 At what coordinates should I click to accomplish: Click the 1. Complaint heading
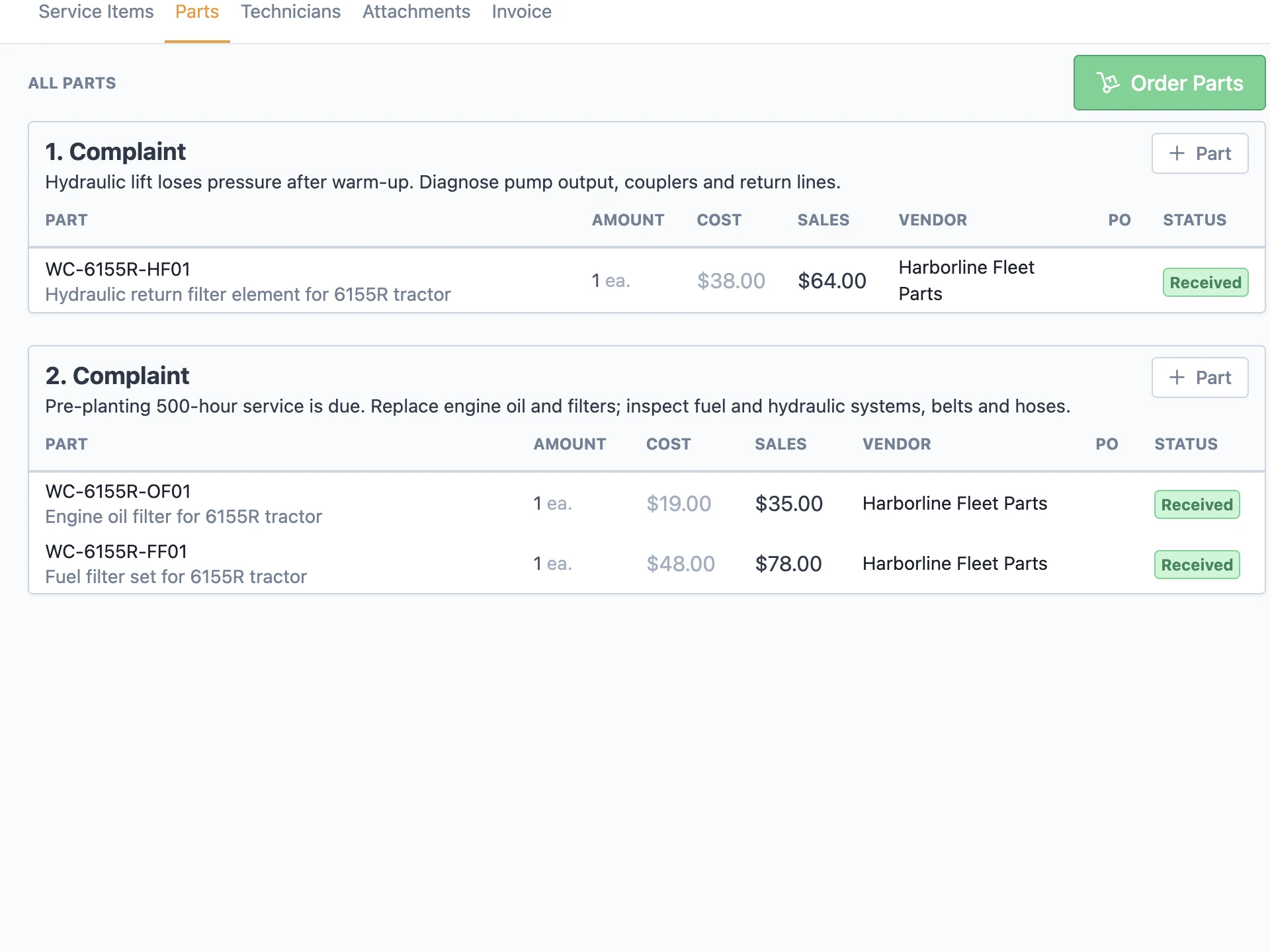[x=115, y=151]
